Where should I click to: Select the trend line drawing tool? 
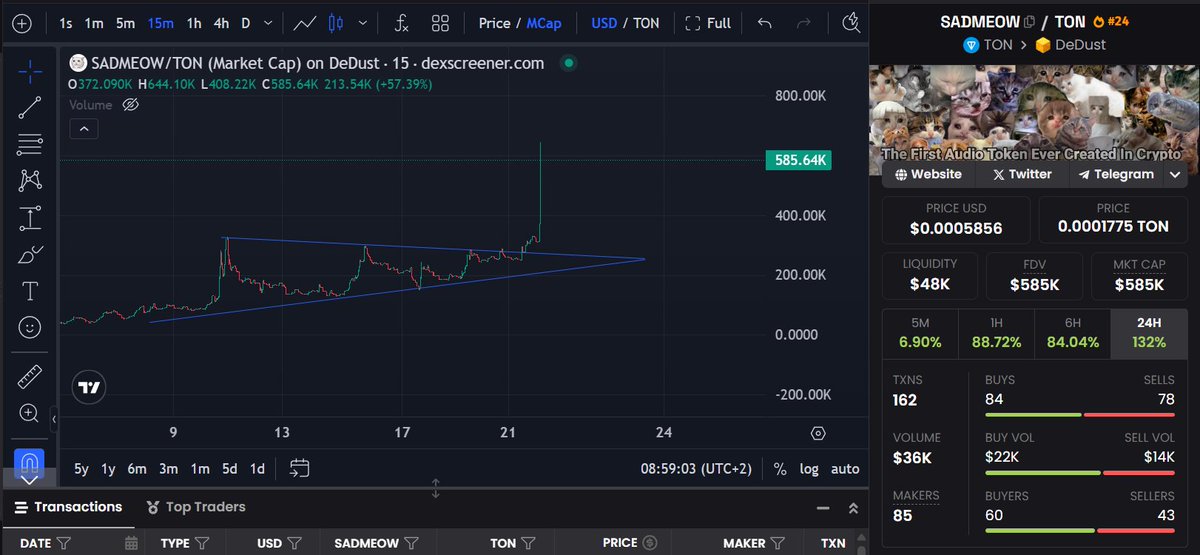(30, 108)
